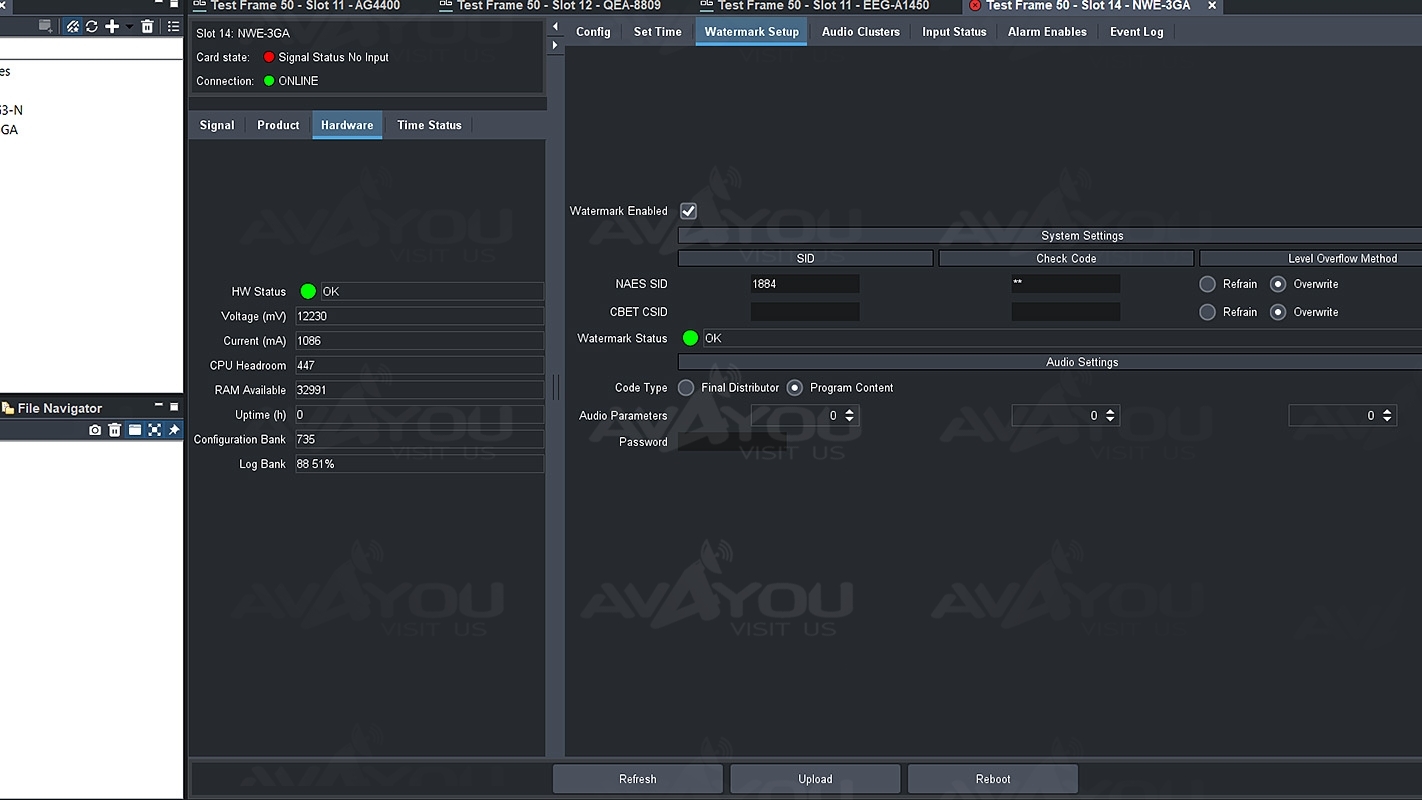Click the plus add icon in the tree toolbar

112,27
